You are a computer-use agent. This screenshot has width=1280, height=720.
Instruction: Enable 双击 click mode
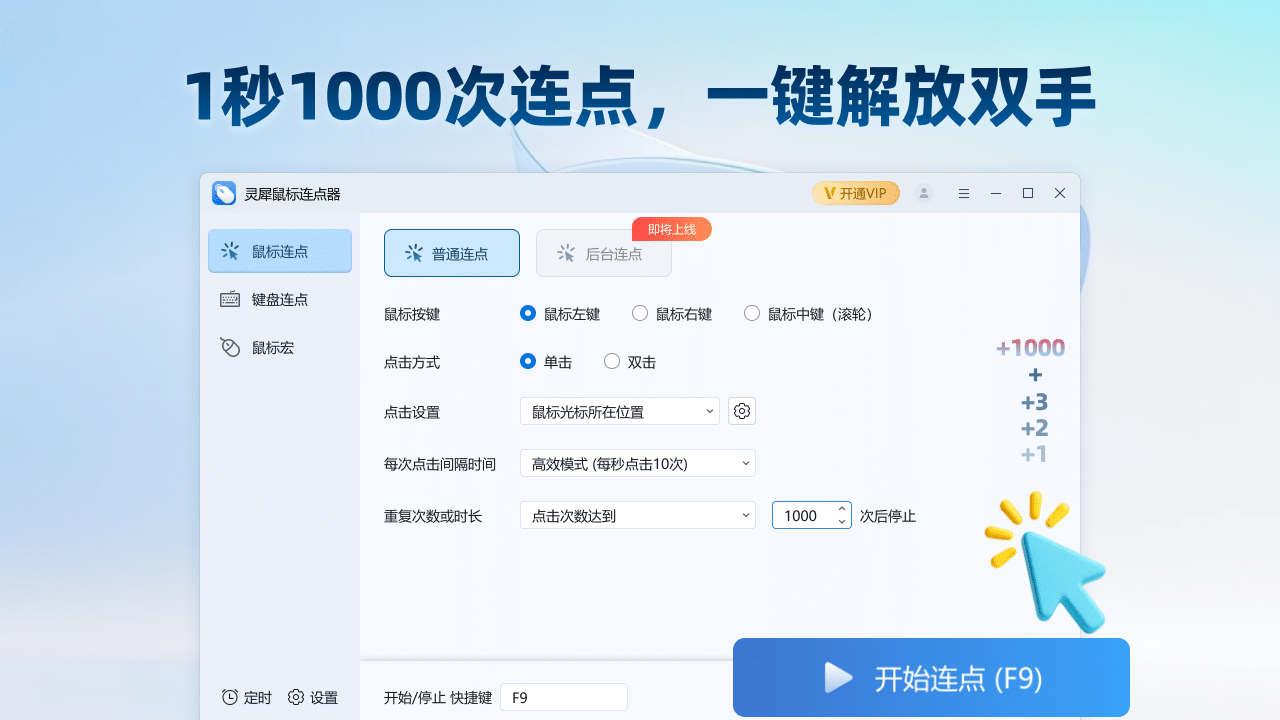[611, 361]
